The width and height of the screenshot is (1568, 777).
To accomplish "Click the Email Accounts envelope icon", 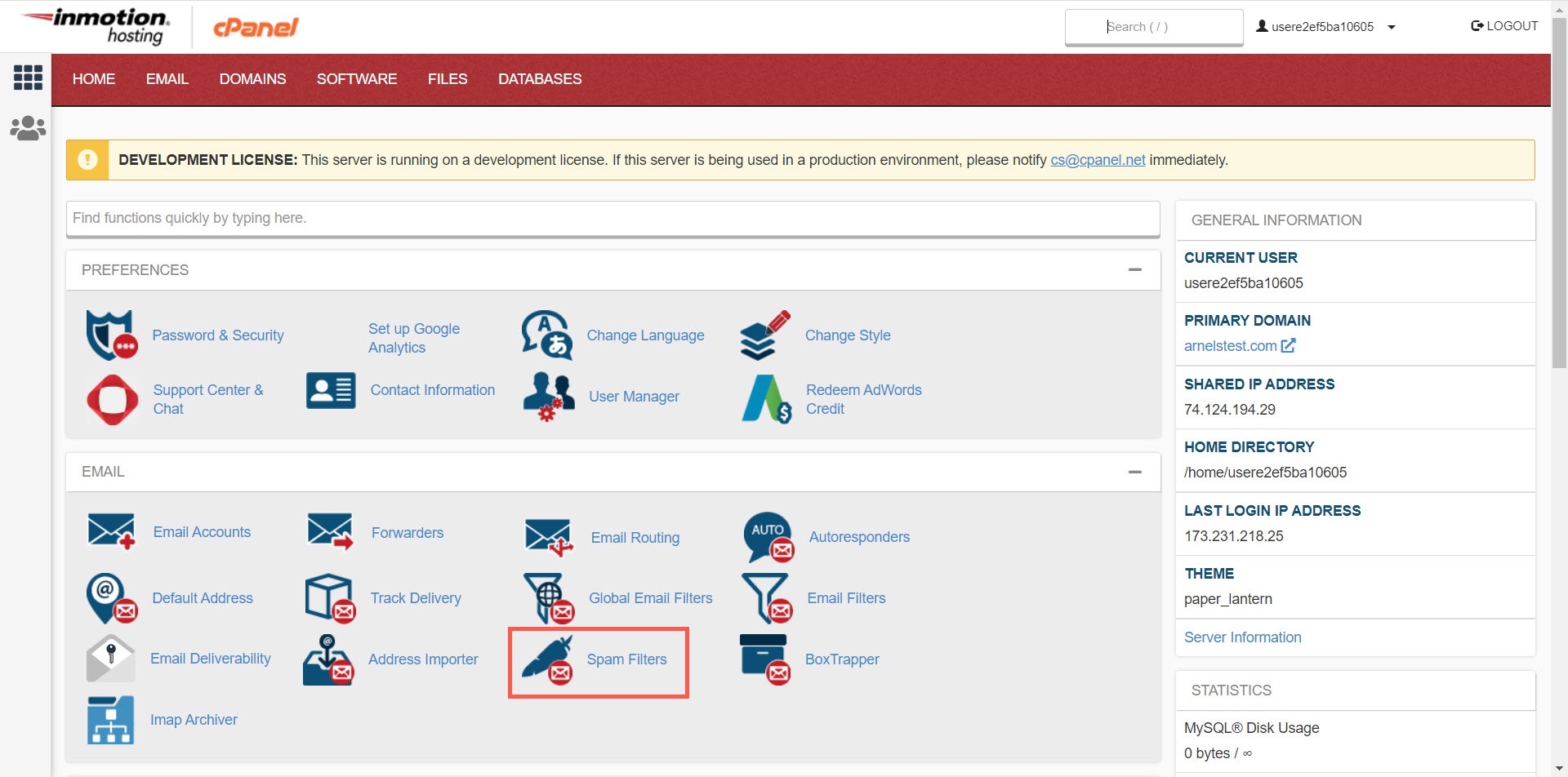I will [111, 532].
